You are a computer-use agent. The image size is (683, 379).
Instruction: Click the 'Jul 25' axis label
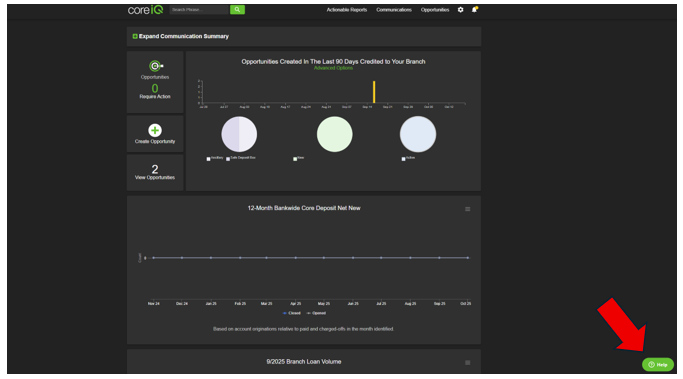pyautogui.click(x=381, y=304)
